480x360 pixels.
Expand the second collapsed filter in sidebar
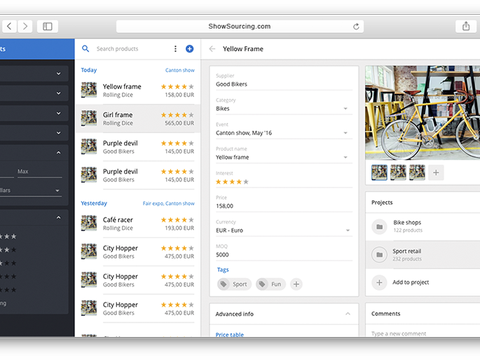pos(59,93)
